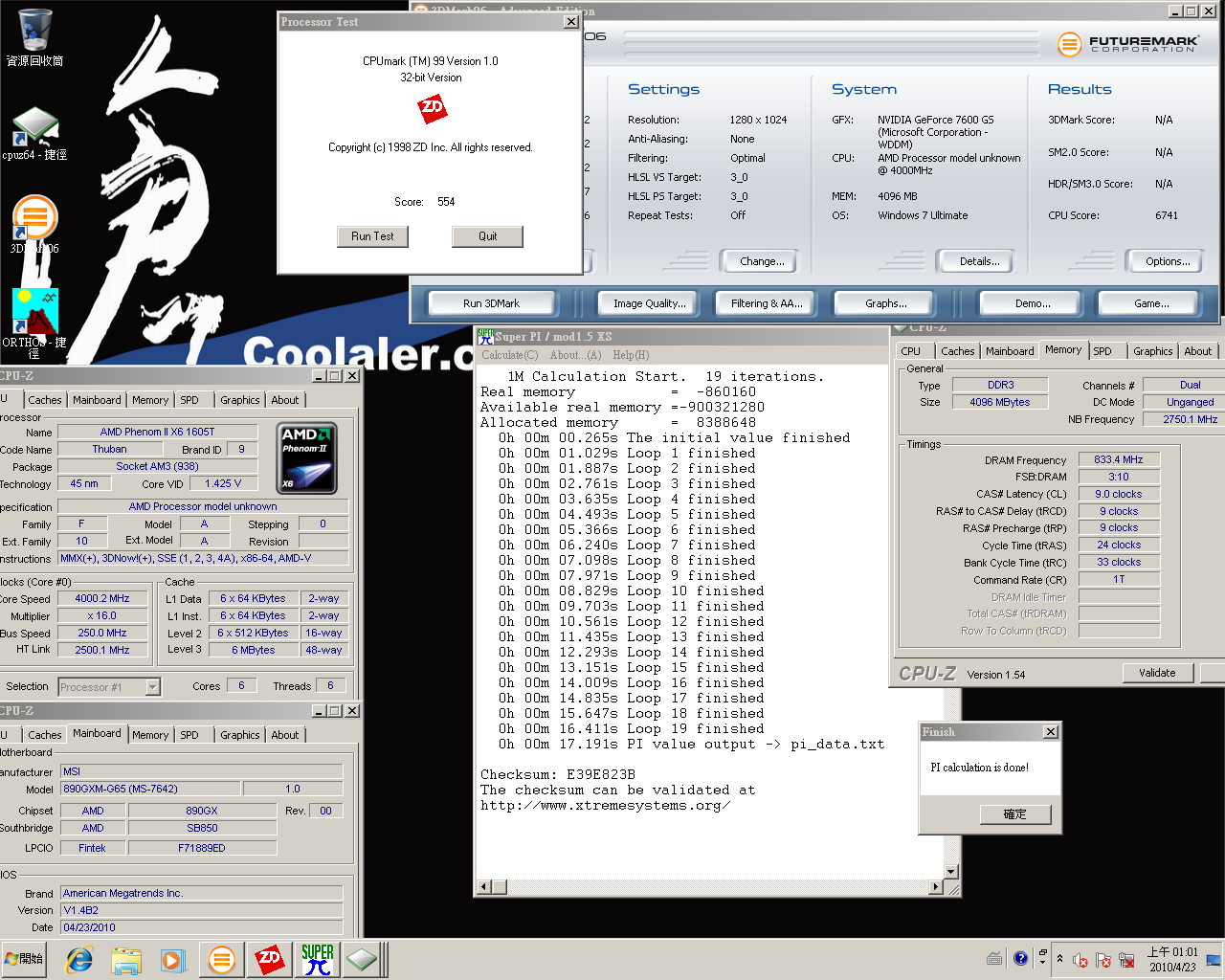Select Memory tab in bottom-left CPU-Z window
This screenshot has height=980, width=1225.
pos(150,735)
